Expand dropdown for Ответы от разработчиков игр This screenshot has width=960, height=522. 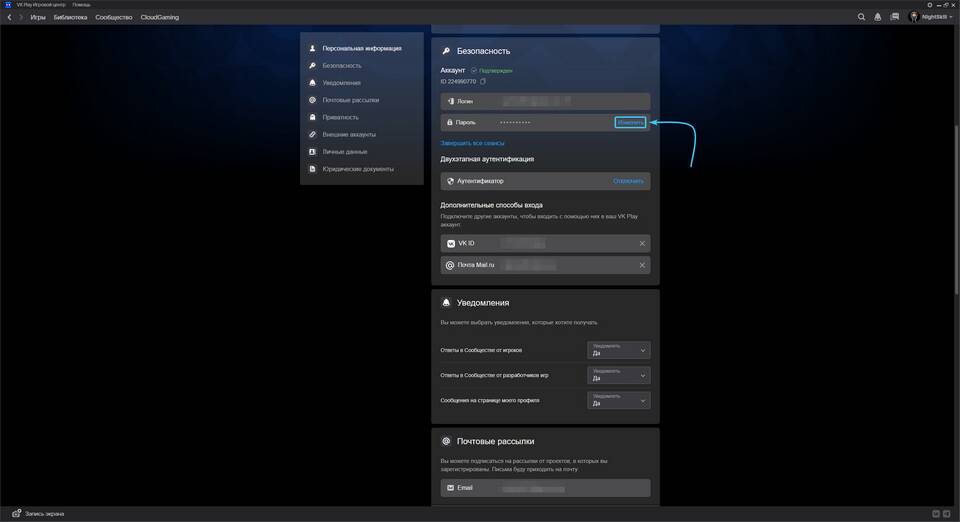(618, 375)
